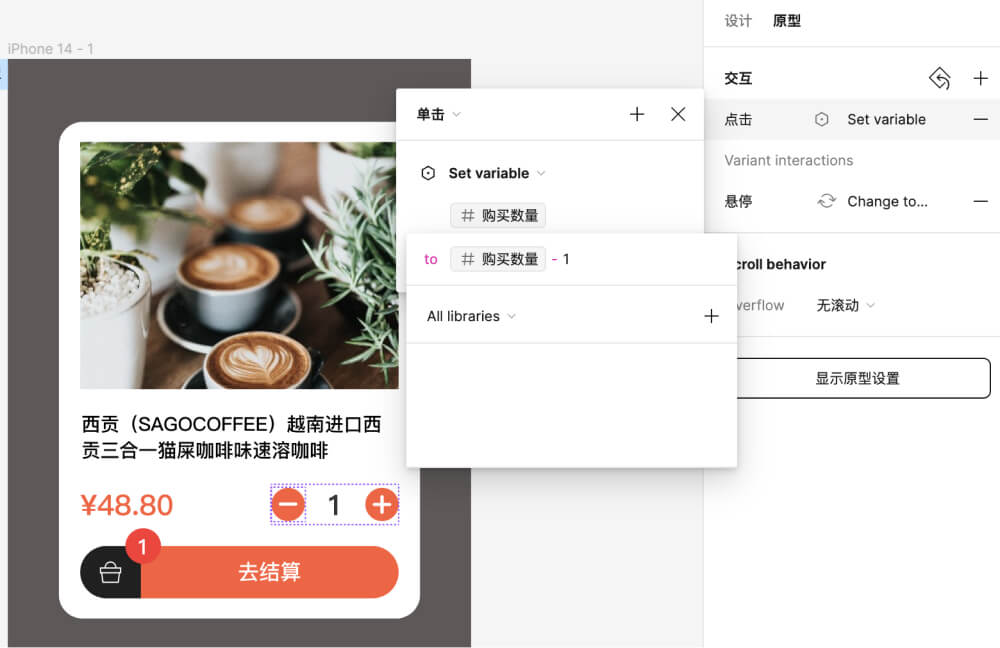The image size is (1000, 648).
Task: Click the 购买数量 variable chip in expression
Action: pyautogui.click(x=498, y=259)
